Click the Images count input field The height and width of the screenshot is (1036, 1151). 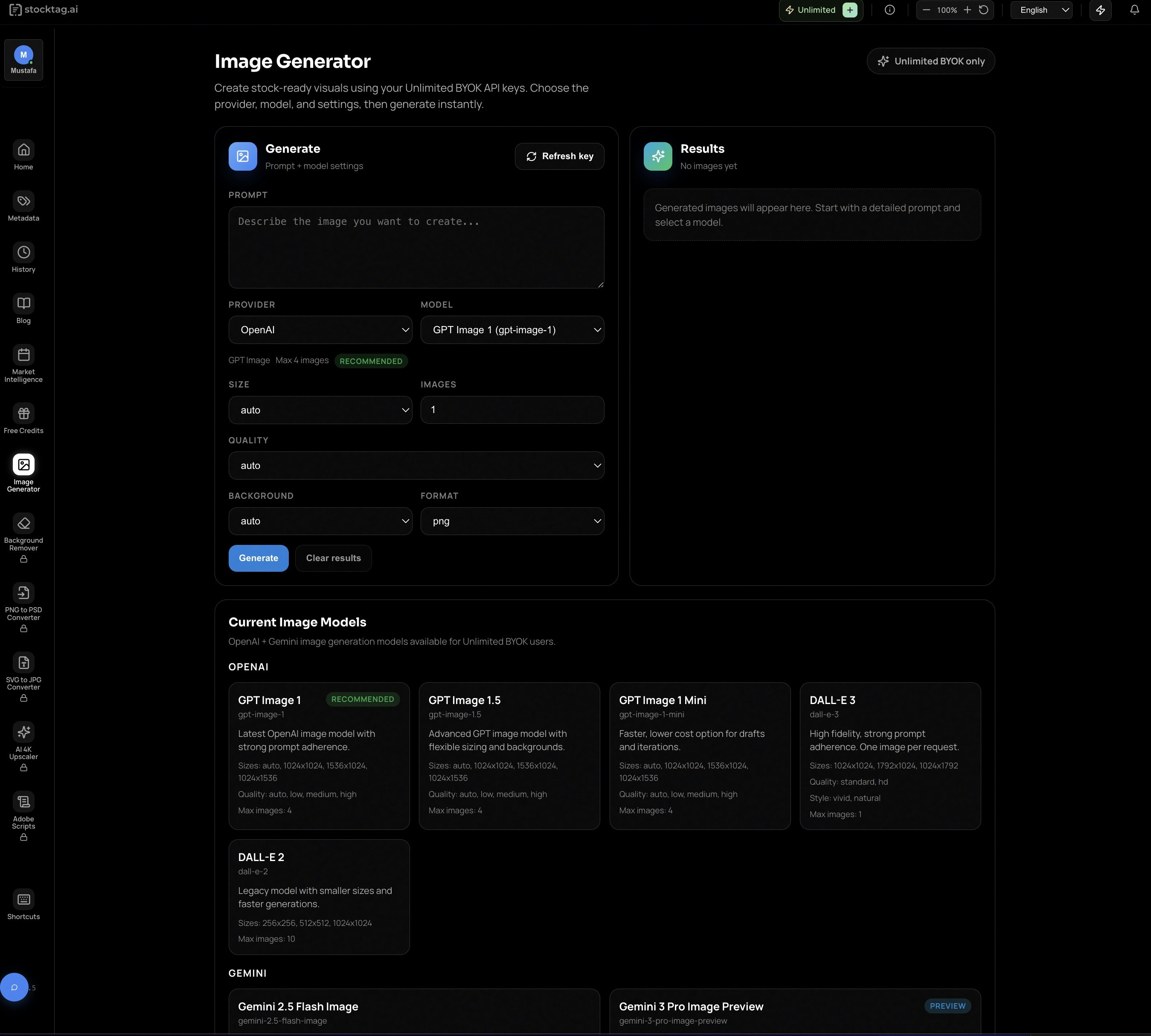512,409
